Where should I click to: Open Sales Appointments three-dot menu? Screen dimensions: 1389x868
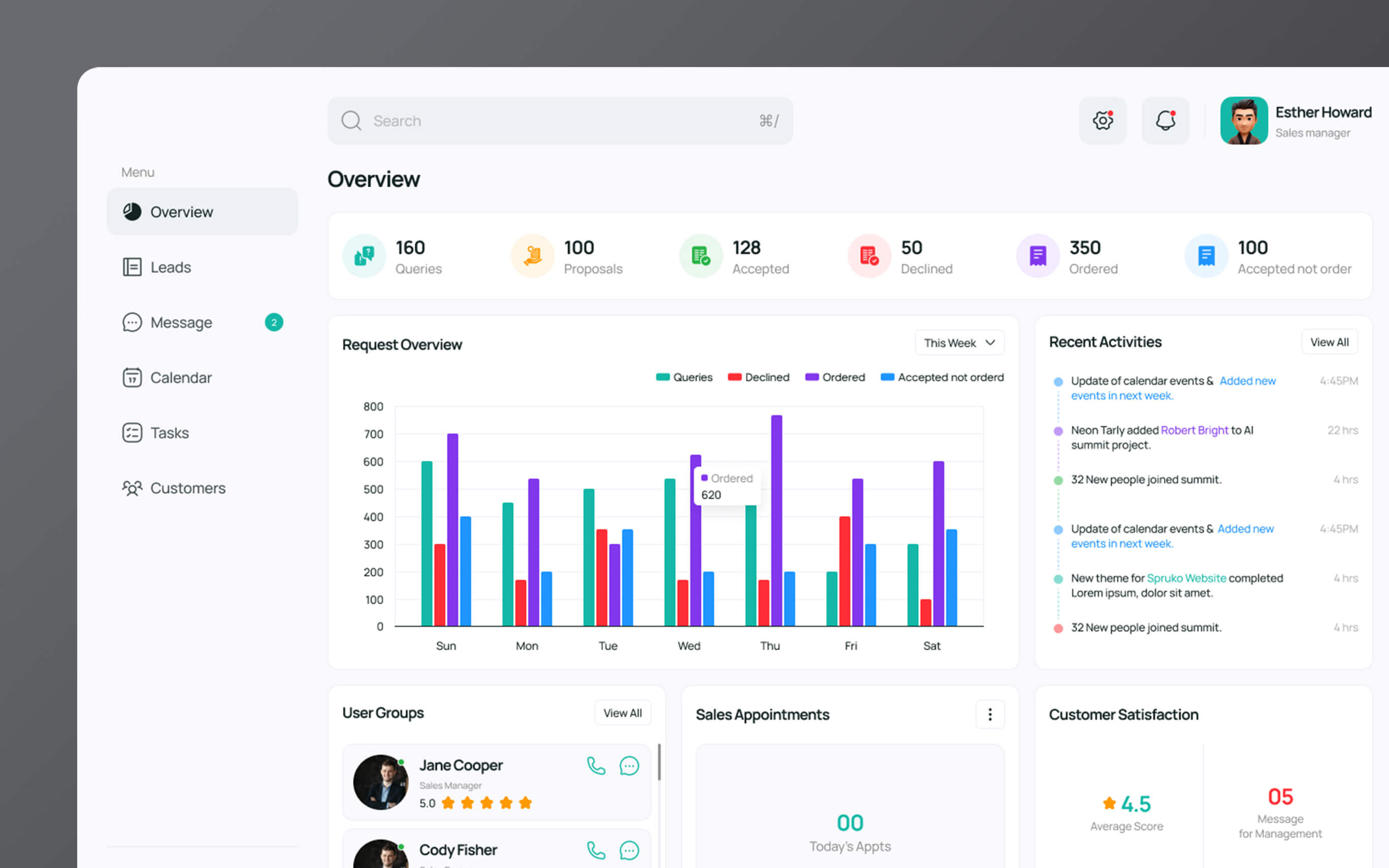click(989, 714)
